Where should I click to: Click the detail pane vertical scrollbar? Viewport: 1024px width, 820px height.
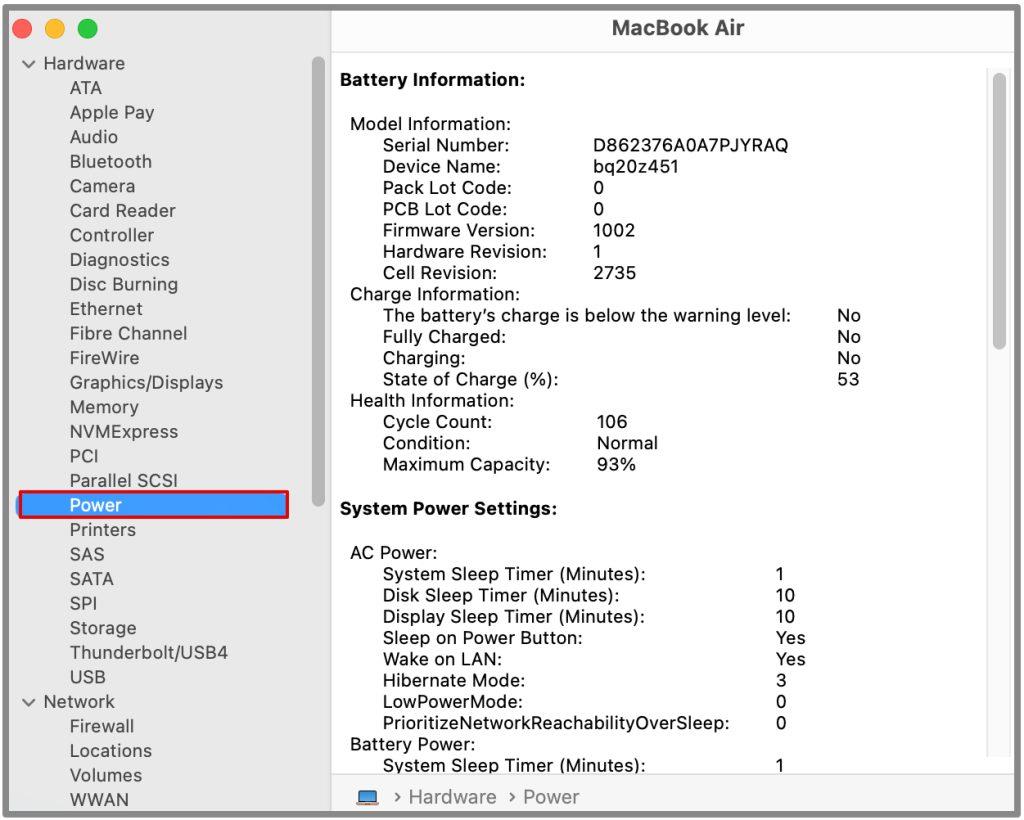999,212
